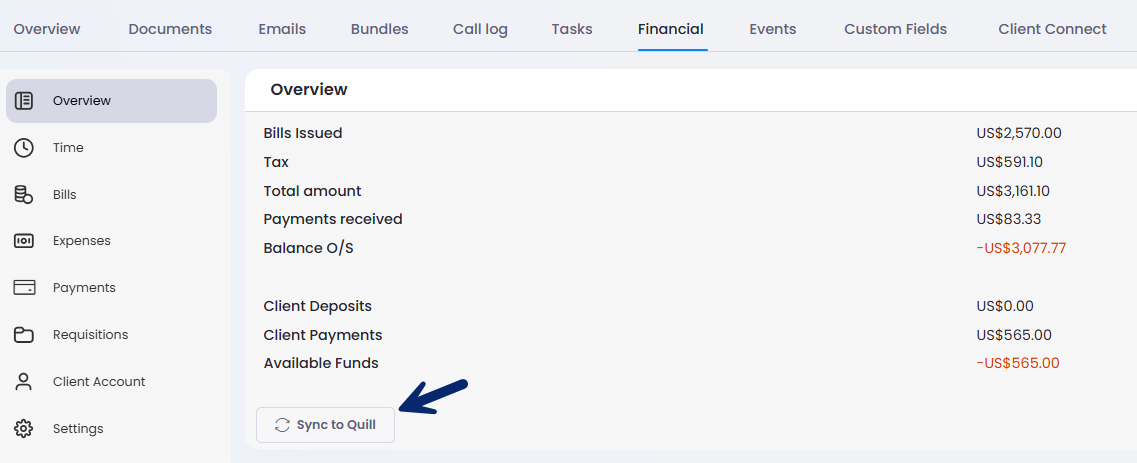The image size is (1137, 463).
Task: Open the Emails tab
Action: click(282, 30)
